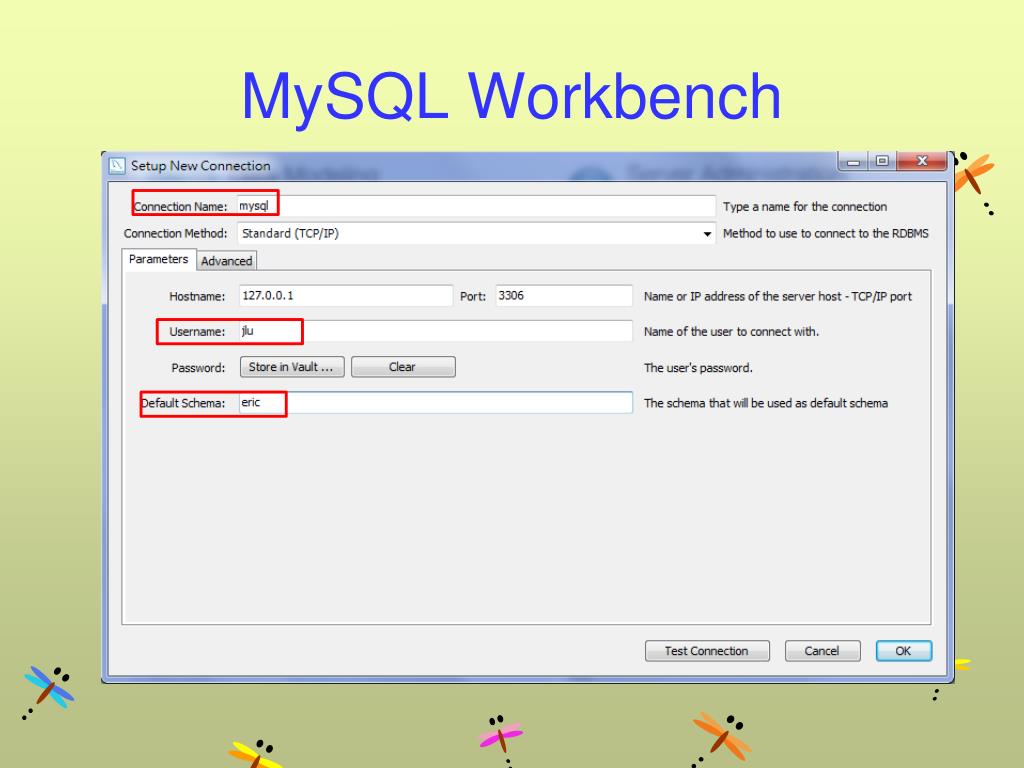The image size is (1024, 768).
Task: Click the Port label
Action: 473,296
